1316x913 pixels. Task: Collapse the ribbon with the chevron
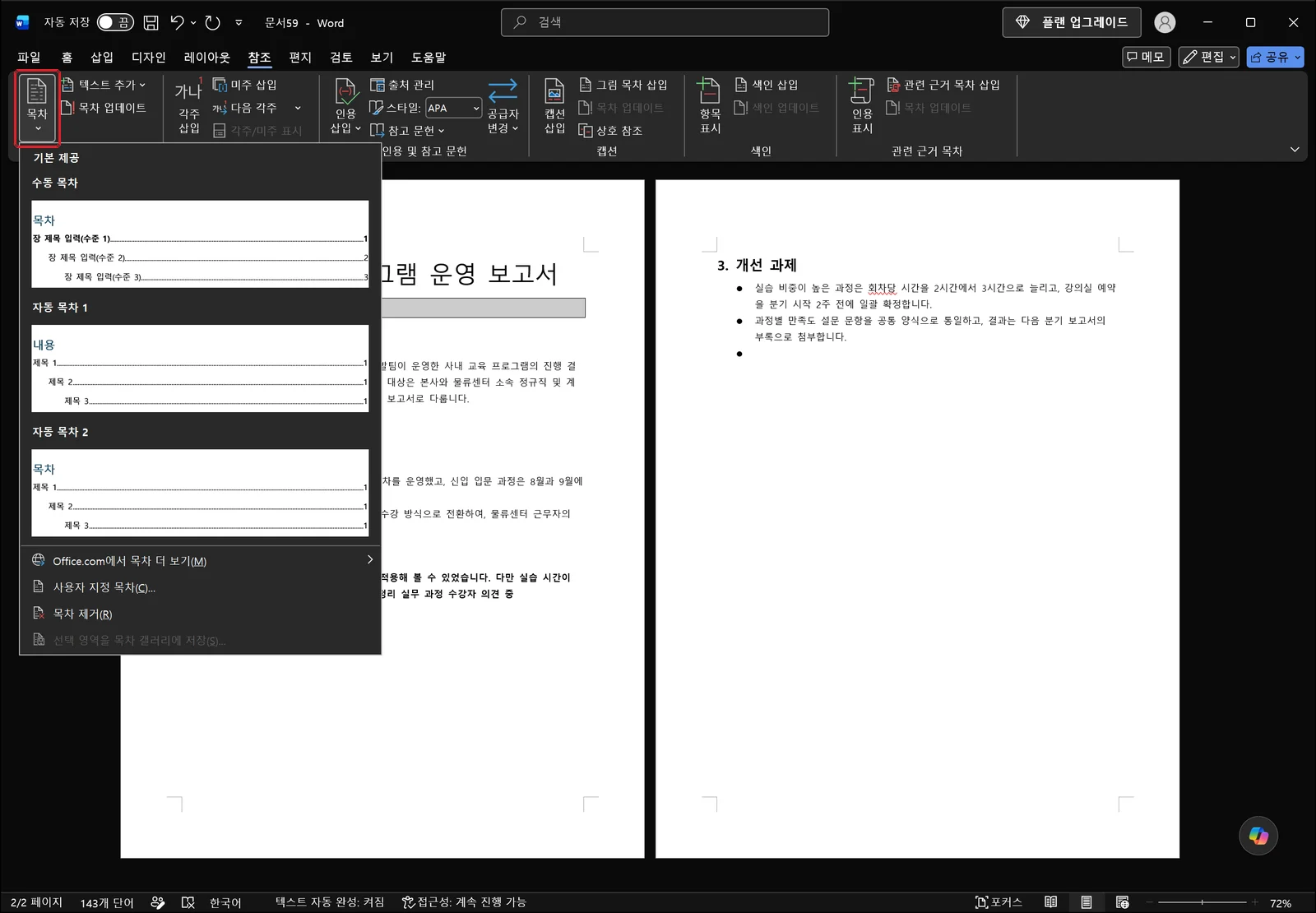1295,150
